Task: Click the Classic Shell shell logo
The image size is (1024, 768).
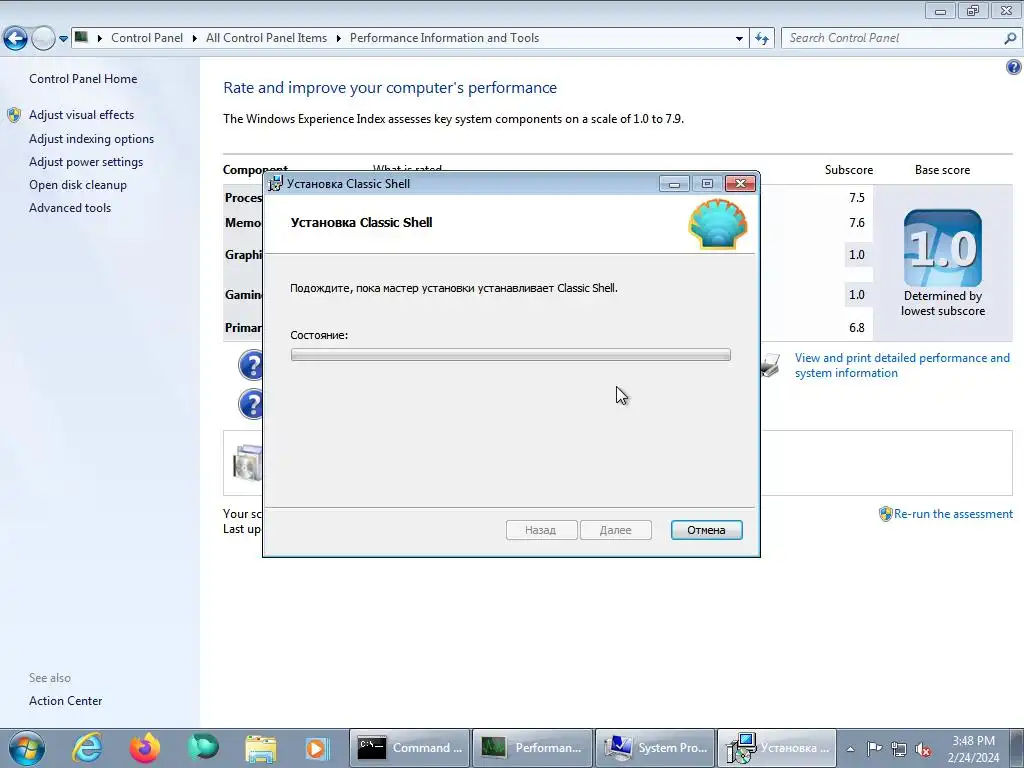Action: click(718, 224)
